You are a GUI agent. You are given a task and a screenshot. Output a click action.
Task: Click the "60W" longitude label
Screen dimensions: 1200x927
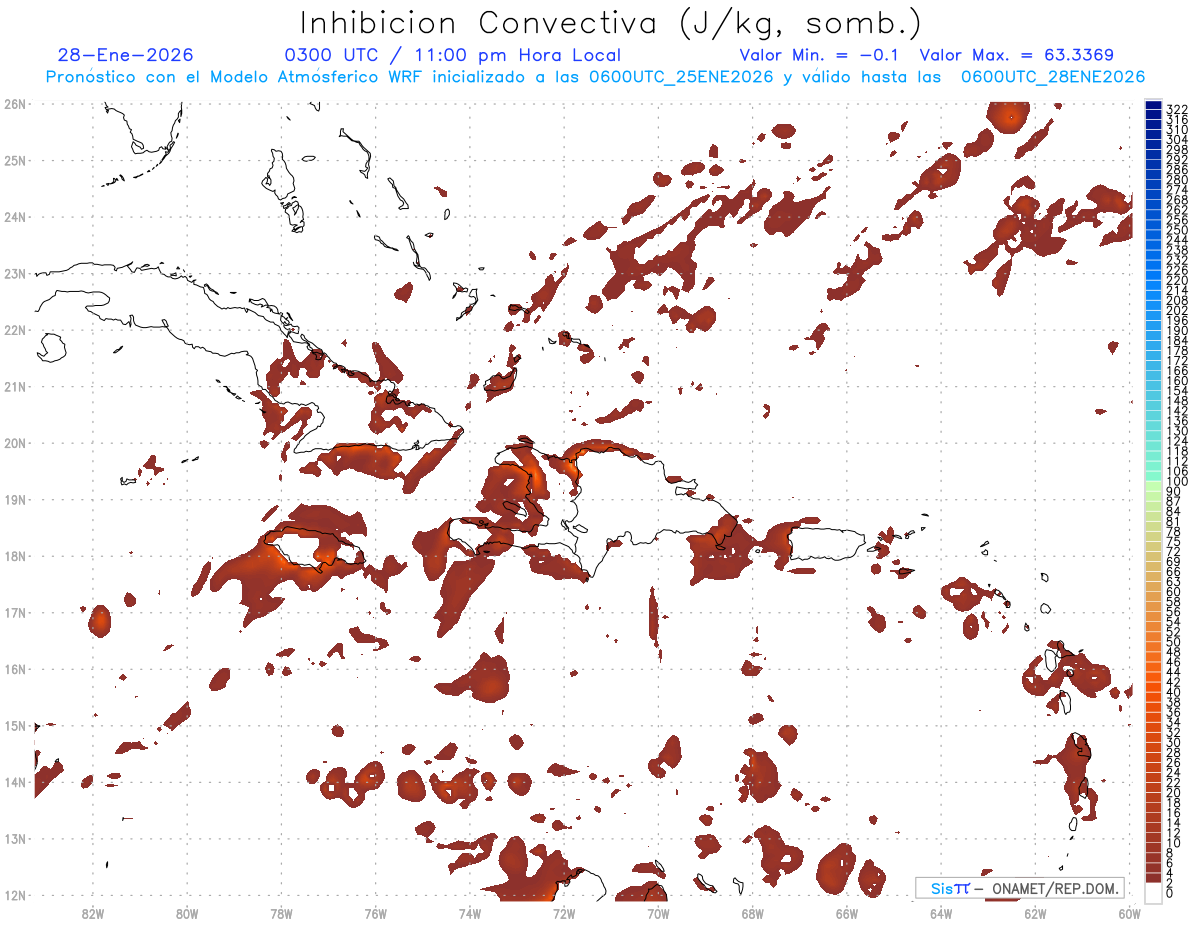click(x=1130, y=913)
